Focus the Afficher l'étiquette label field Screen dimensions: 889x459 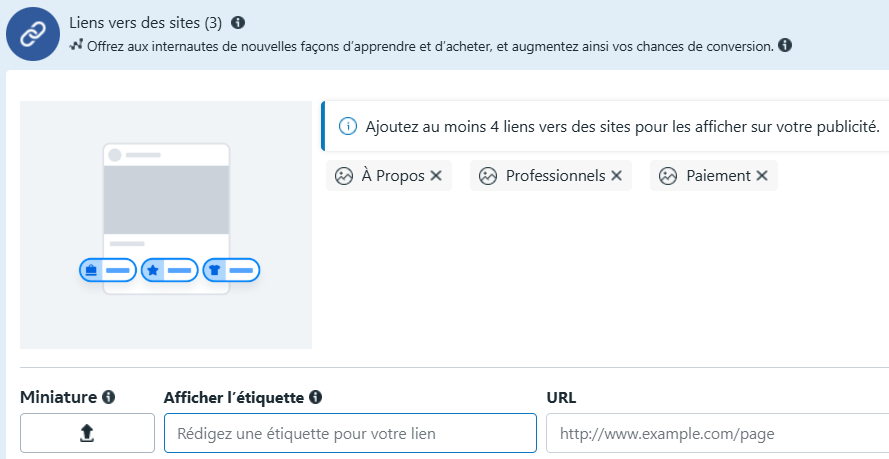coord(350,433)
